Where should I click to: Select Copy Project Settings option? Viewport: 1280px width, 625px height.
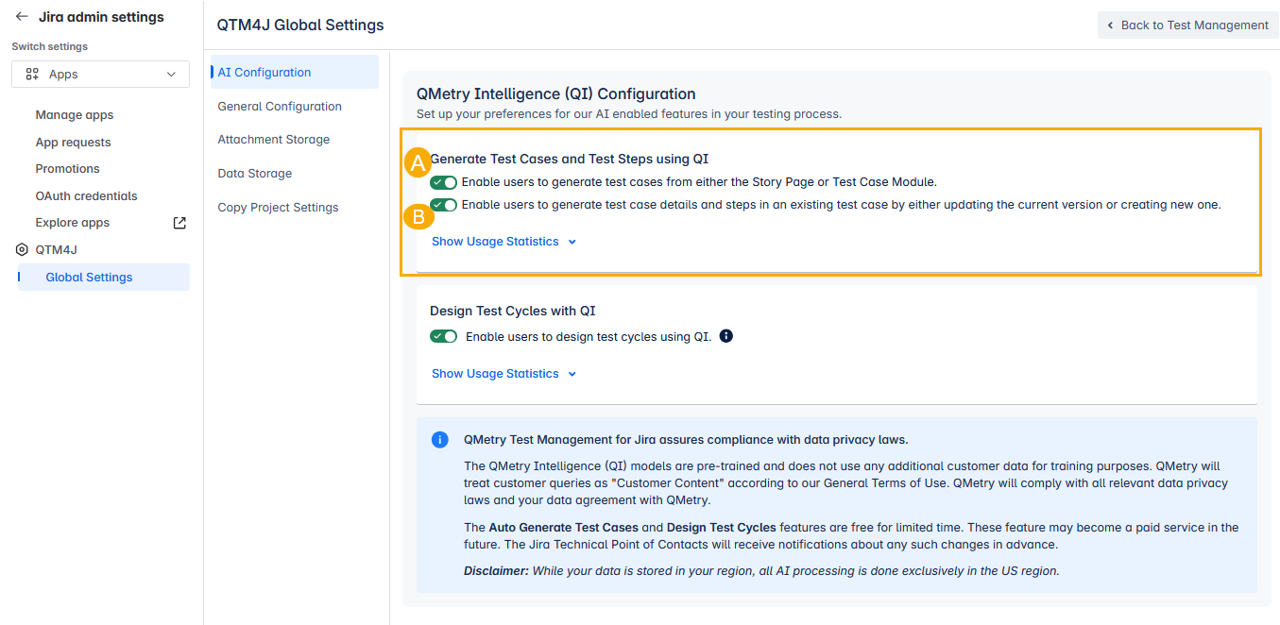pyautogui.click(x=278, y=208)
